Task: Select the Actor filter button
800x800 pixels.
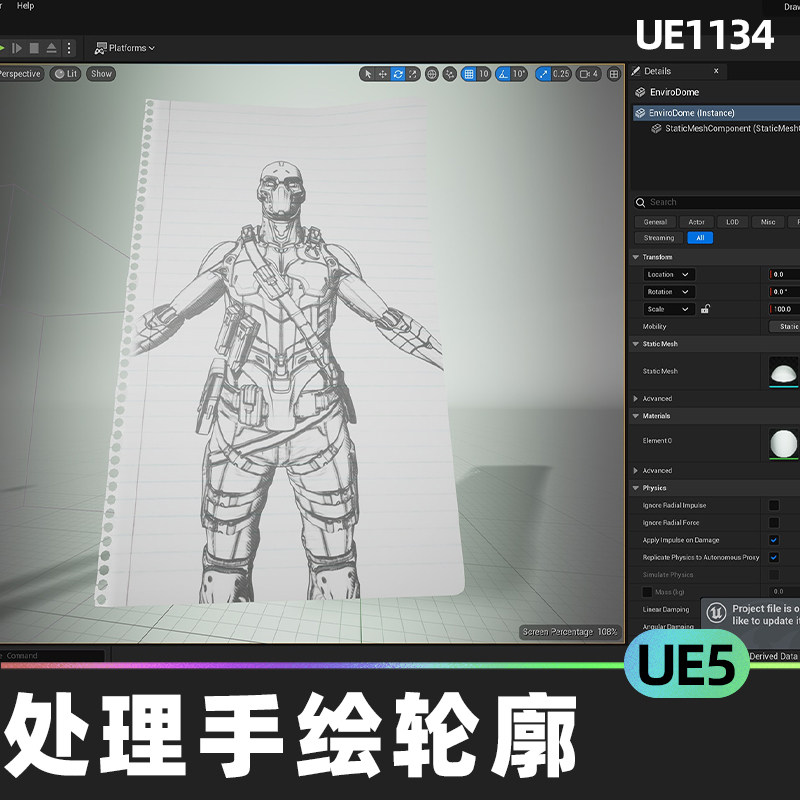Action: tap(697, 221)
